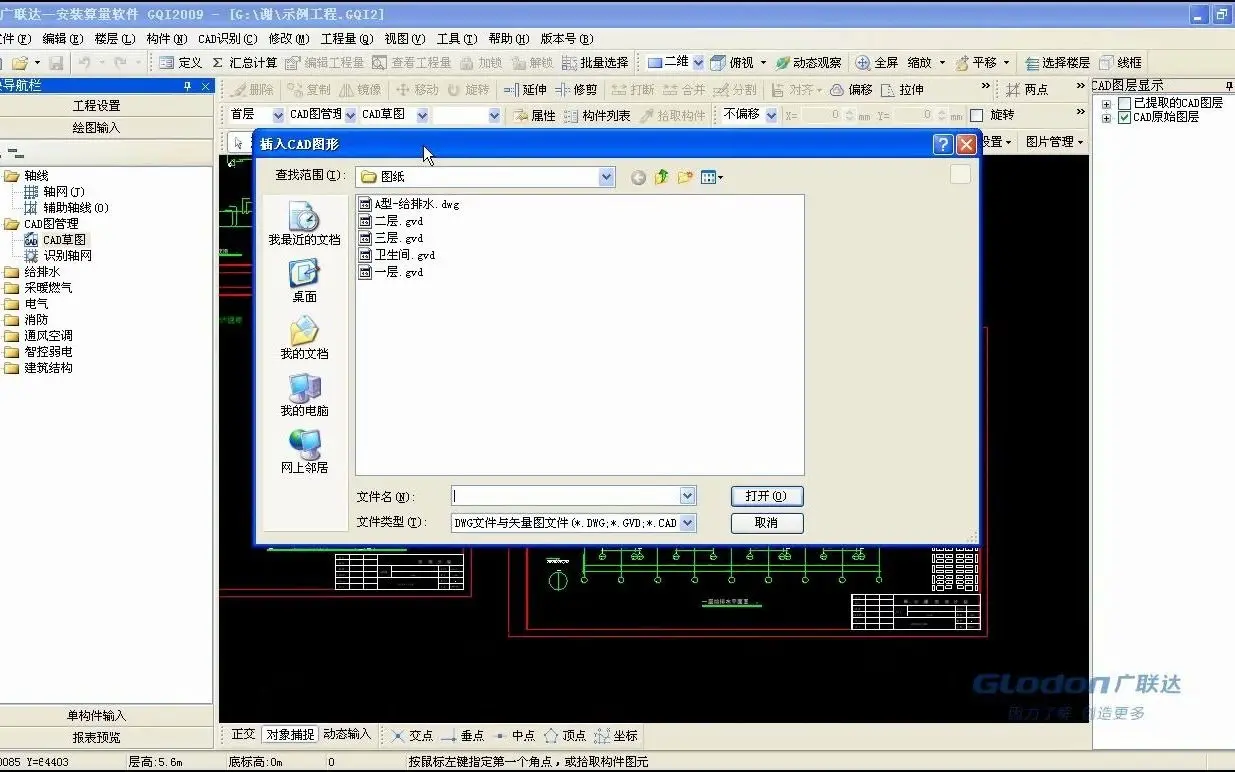Click the 取消 cancel button

pos(767,523)
